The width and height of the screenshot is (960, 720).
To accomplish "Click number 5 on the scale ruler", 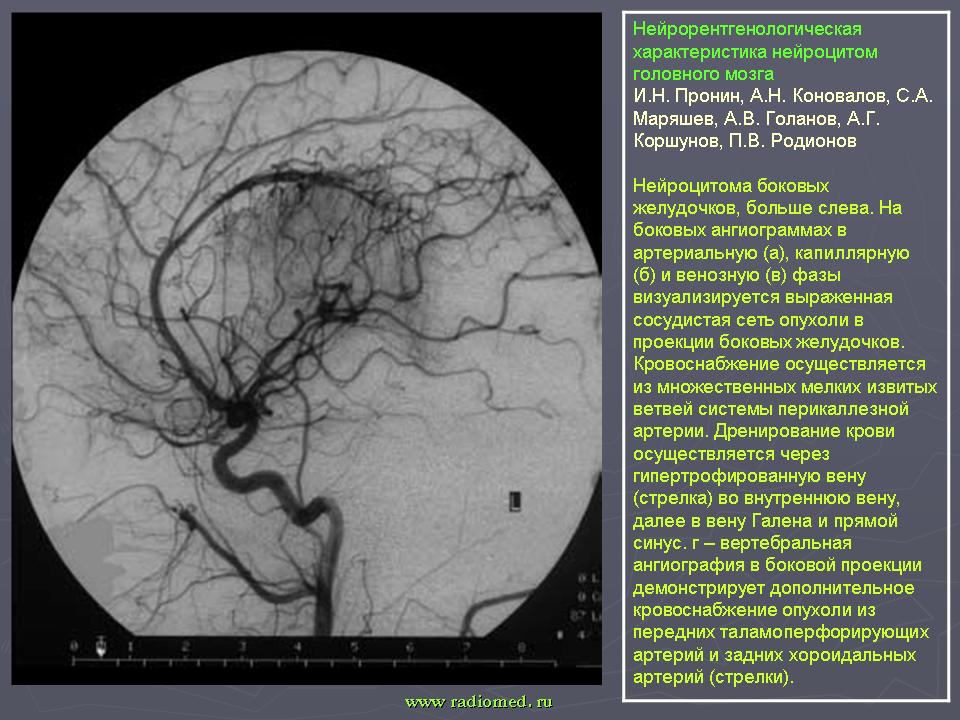I will click(355, 648).
